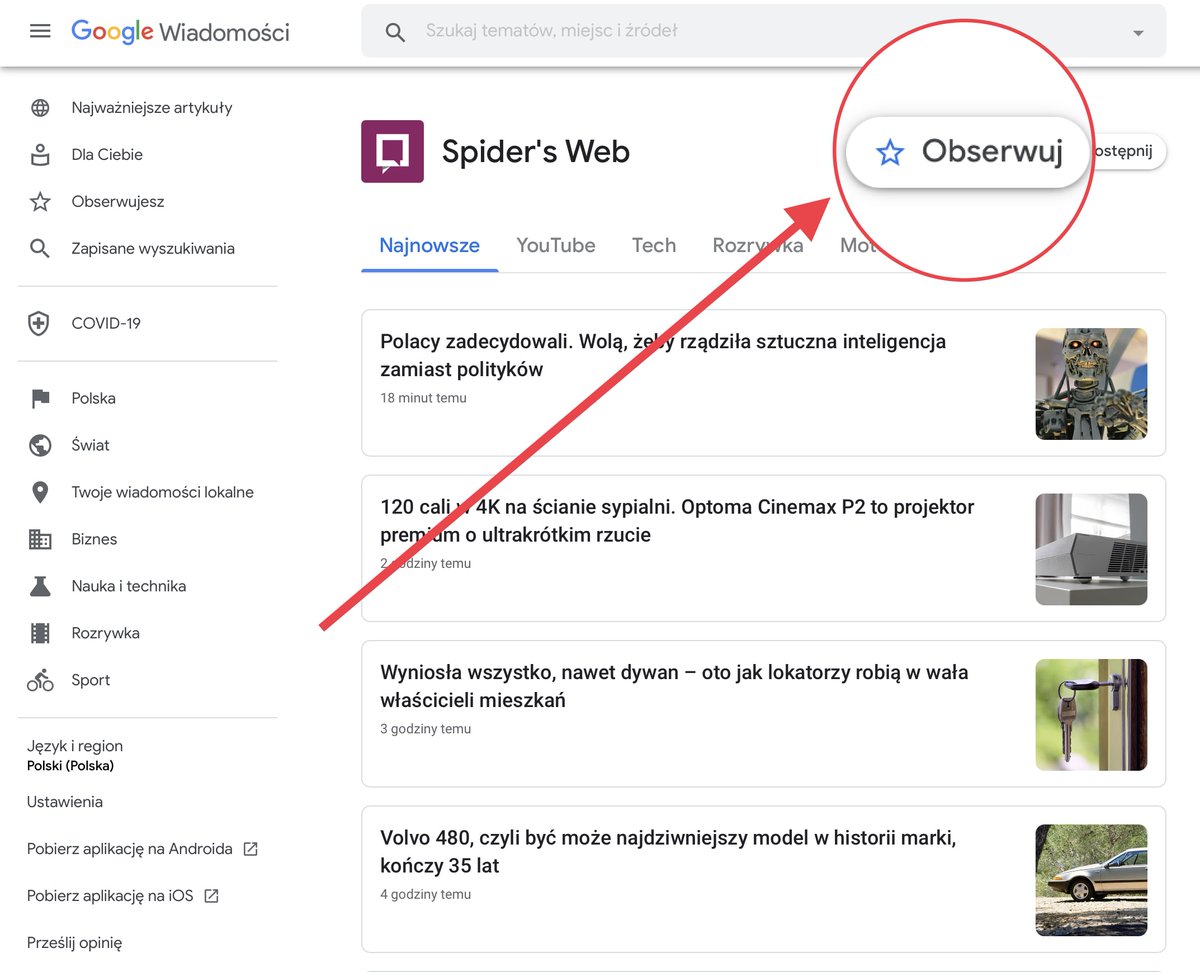
Task: Click the Nauka i technika flask icon
Action: 40,586
